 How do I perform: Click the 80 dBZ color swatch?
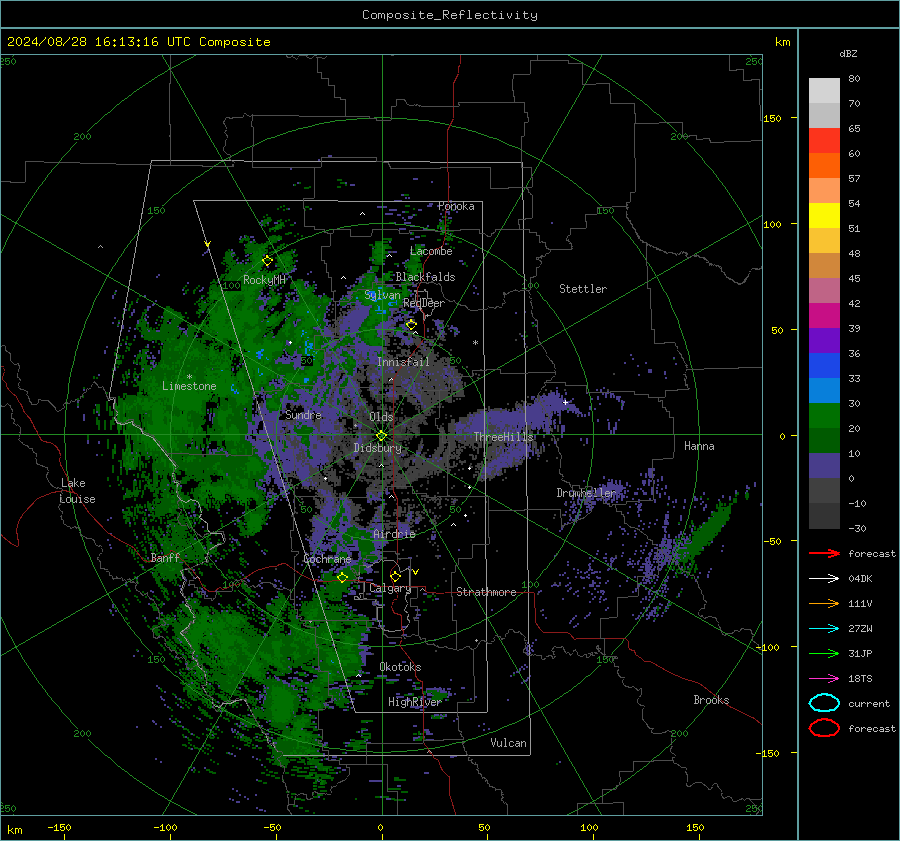824,90
